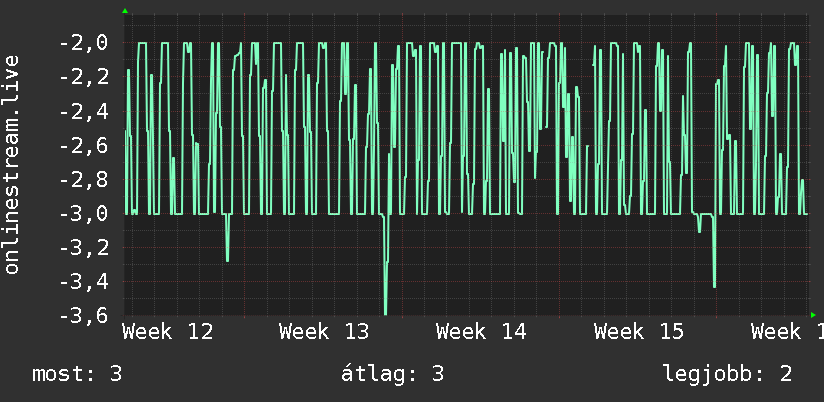The height and width of the screenshot is (402, 824).
Task: Click the -3,0 y-axis label
Action: 84,213
